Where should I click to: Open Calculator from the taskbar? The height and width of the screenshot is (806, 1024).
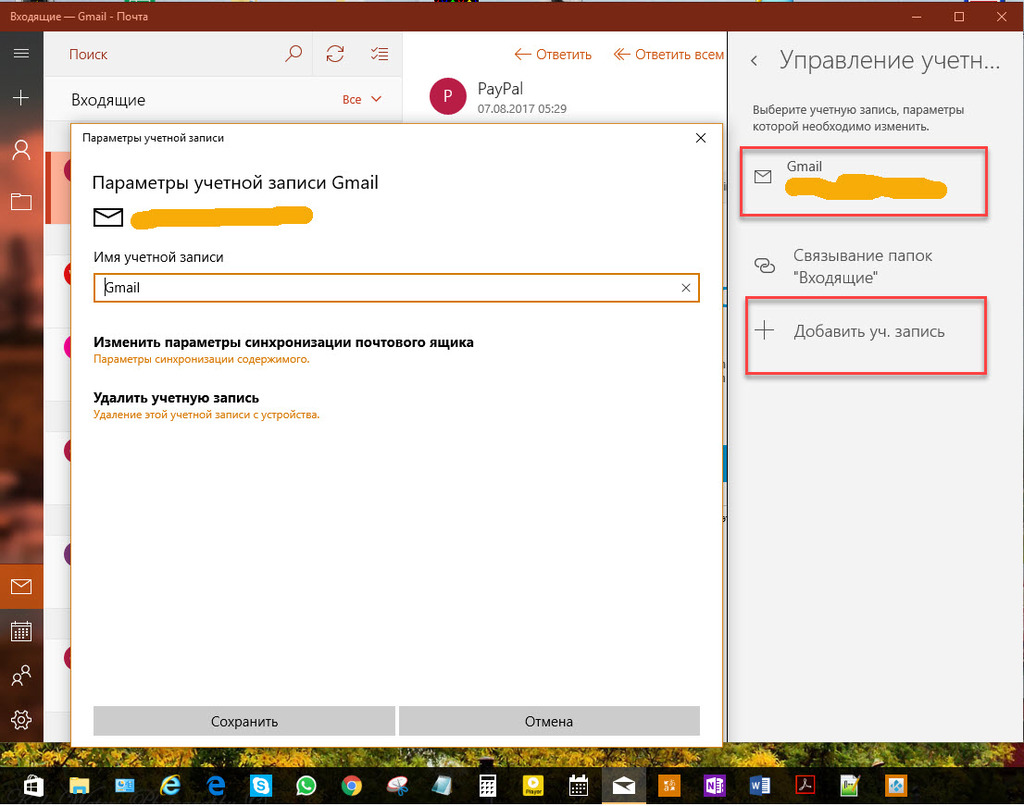click(487, 786)
